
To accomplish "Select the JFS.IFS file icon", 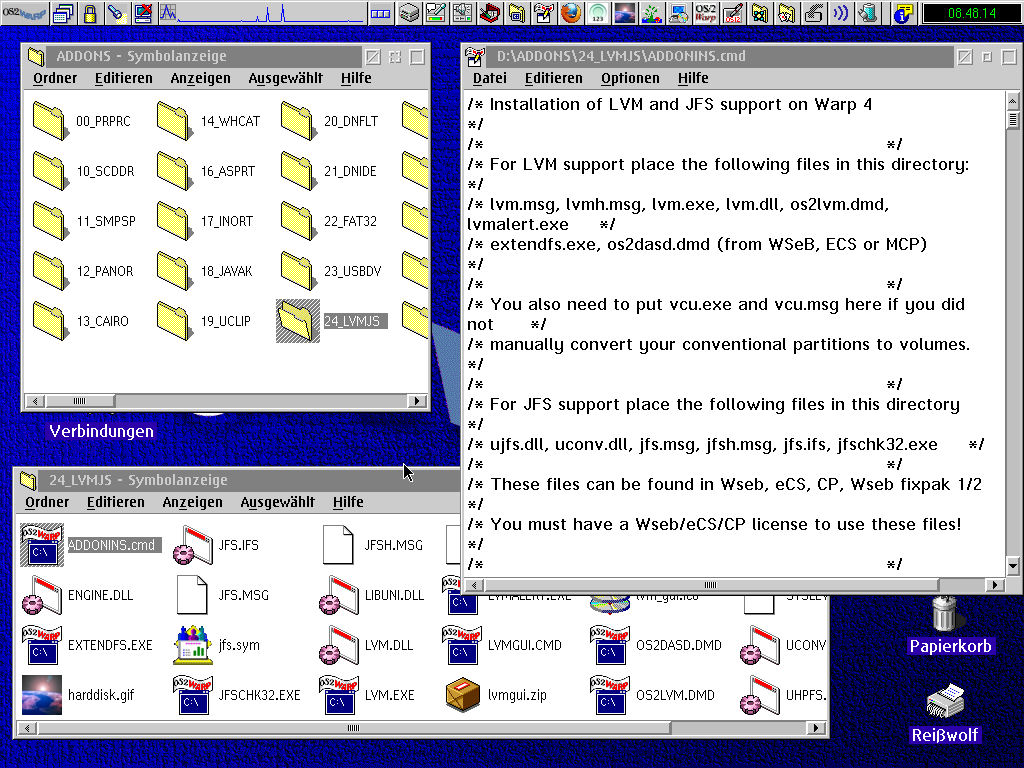I will click(193, 545).
